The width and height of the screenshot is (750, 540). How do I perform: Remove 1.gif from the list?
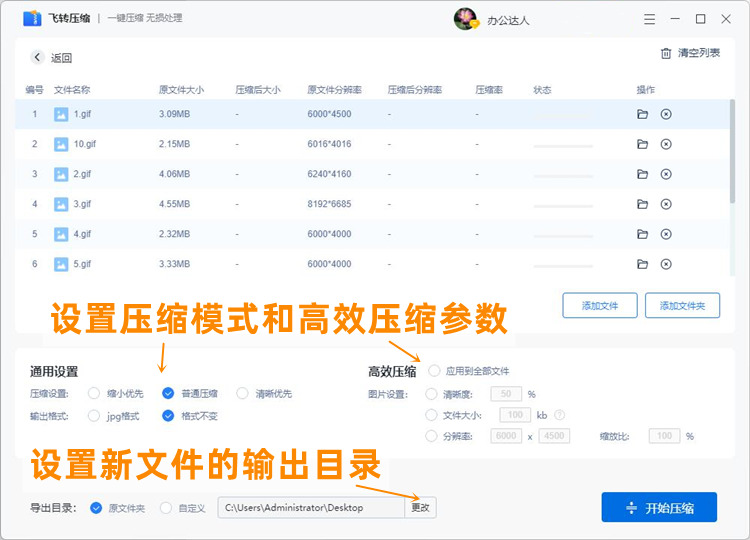point(666,114)
